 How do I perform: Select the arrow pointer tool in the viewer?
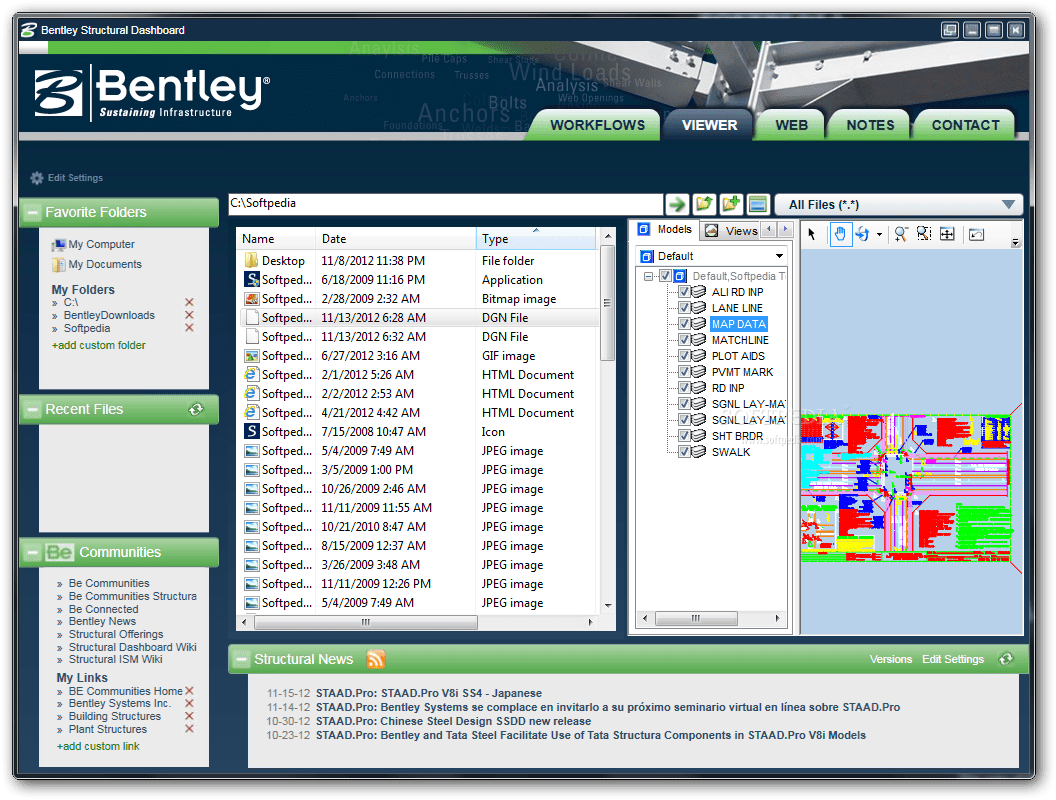[812, 234]
